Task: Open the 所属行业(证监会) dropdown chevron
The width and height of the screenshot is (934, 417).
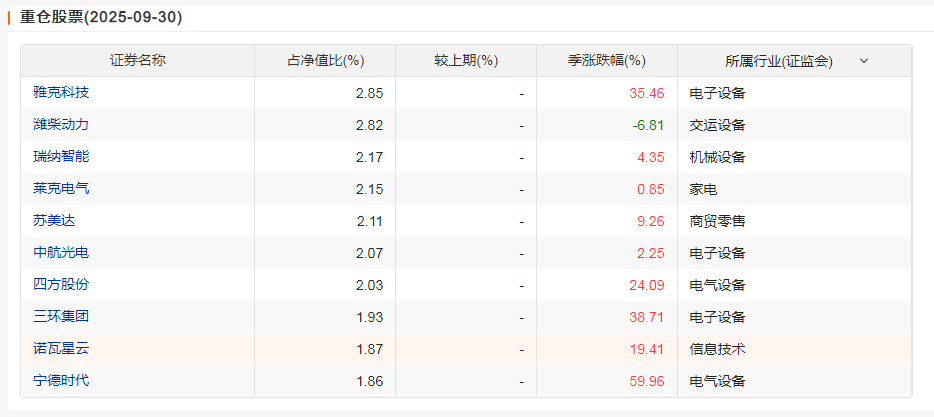Action: (x=864, y=61)
